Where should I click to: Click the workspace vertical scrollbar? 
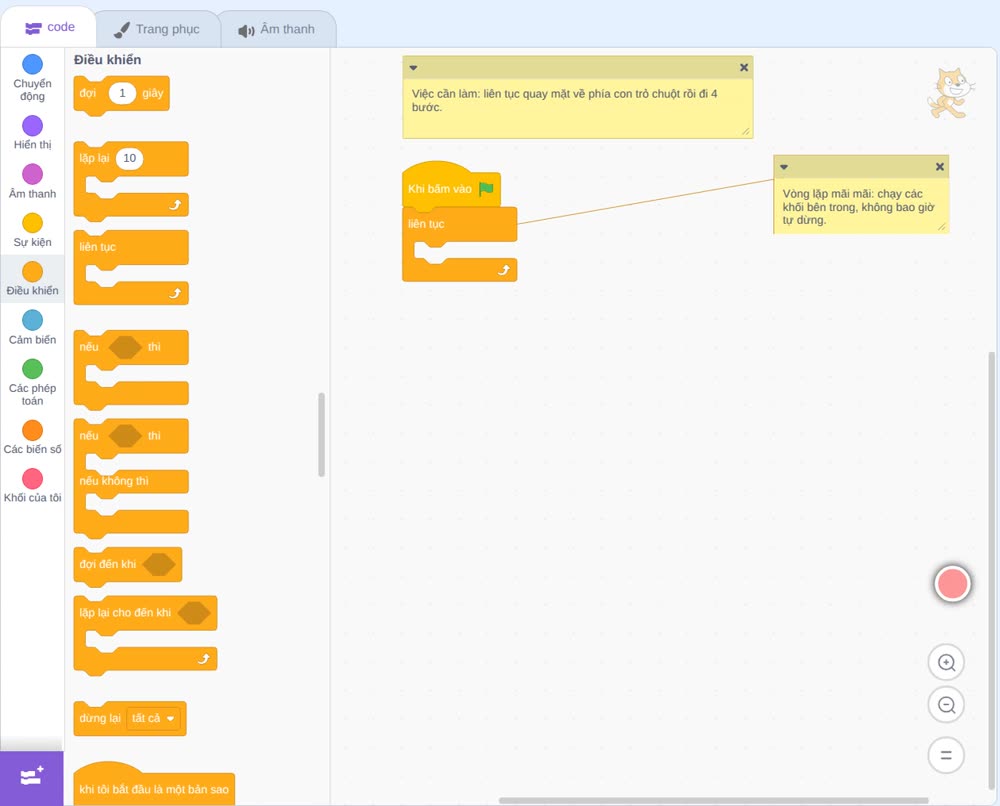tap(991, 571)
